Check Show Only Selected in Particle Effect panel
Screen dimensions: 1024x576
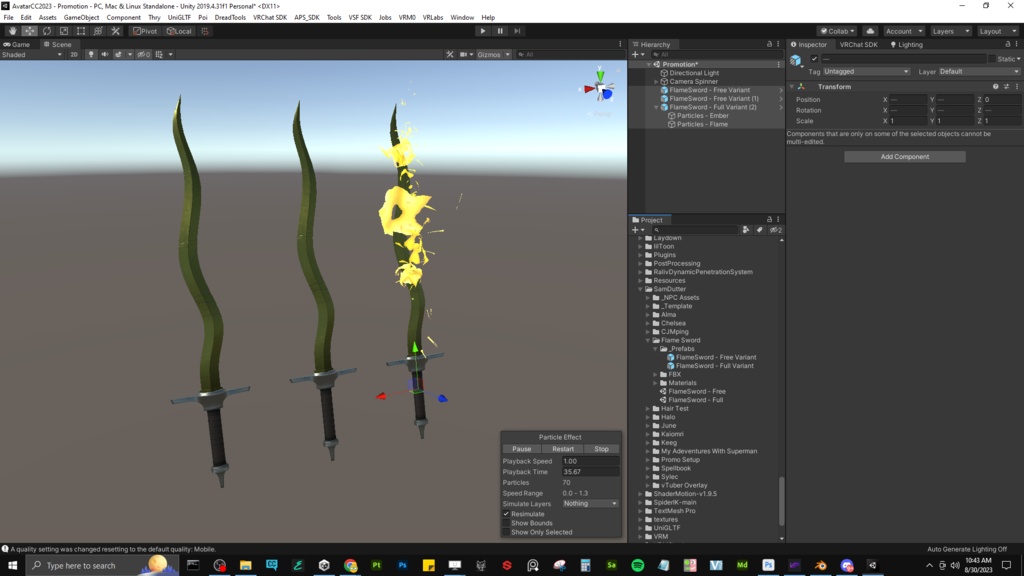click(x=506, y=532)
